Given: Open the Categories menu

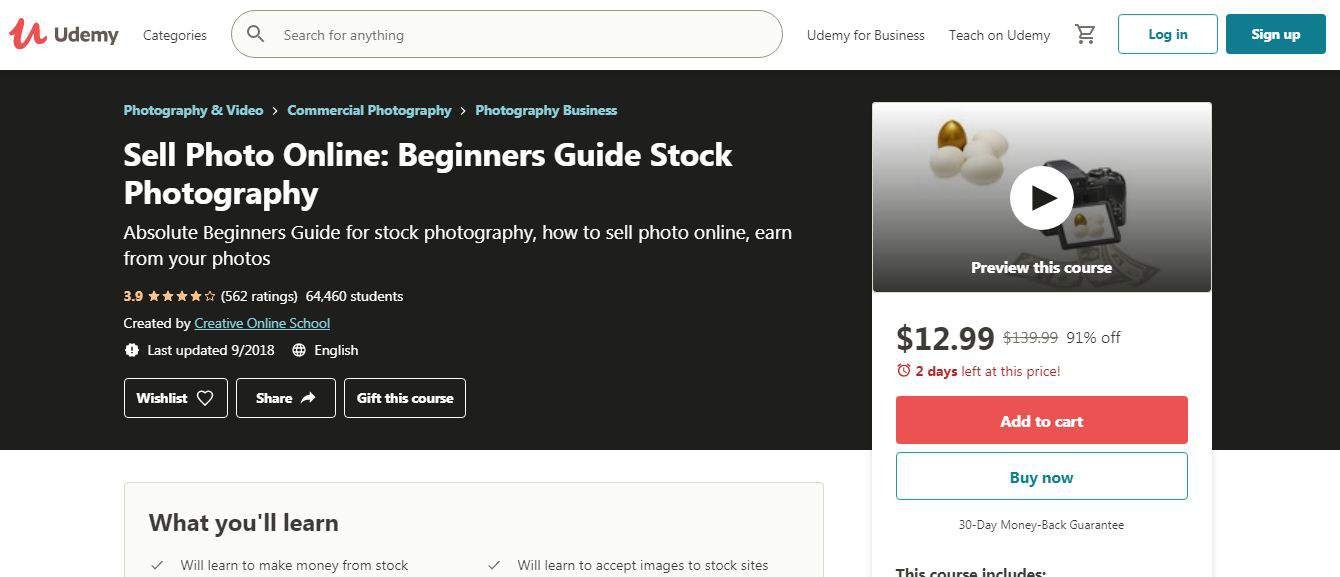Looking at the screenshot, I should [174, 34].
